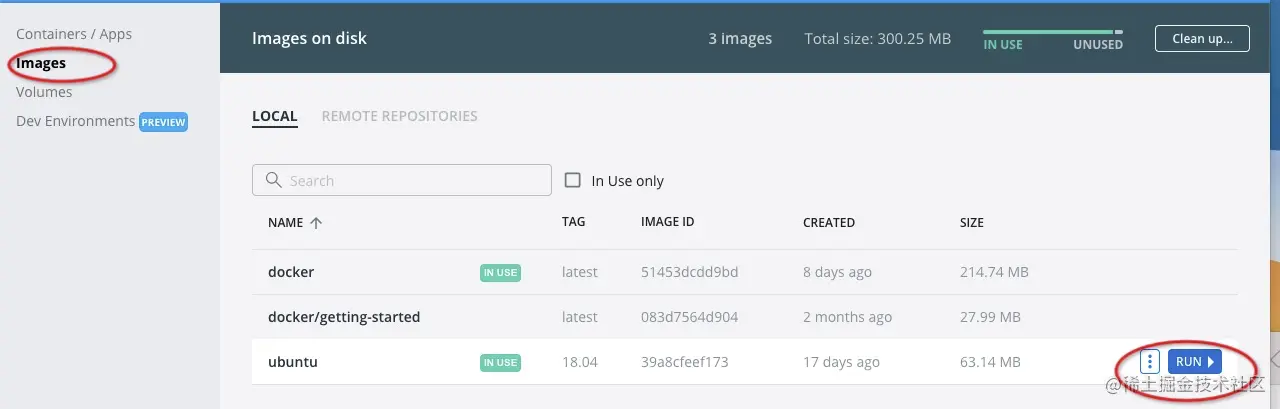
Task: Select the ubuntu image name
Action: pos(293,362)
